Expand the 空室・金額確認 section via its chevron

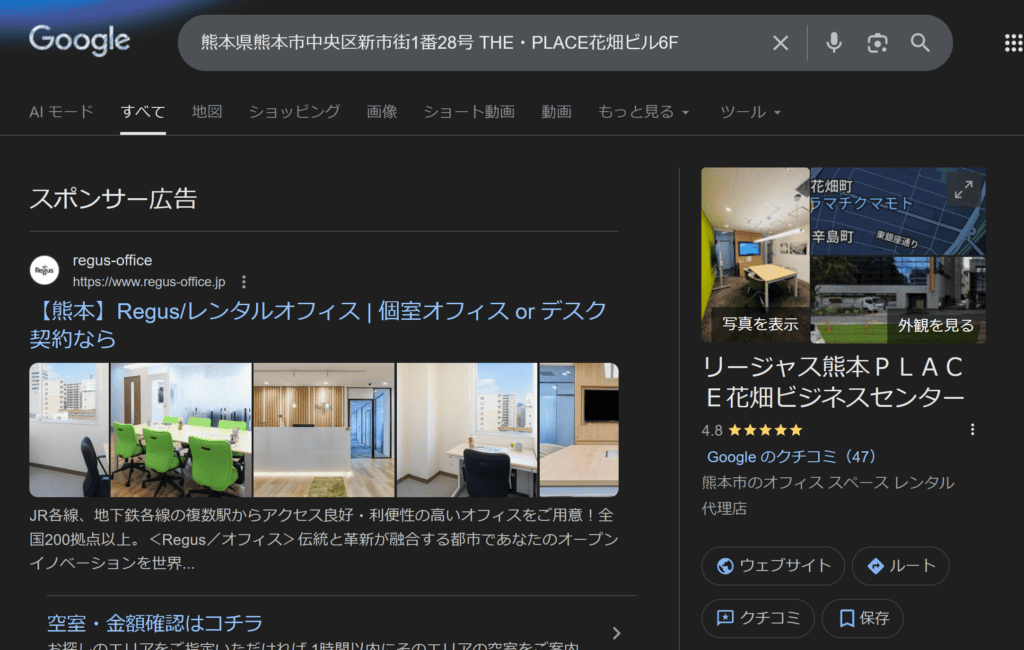617,632
